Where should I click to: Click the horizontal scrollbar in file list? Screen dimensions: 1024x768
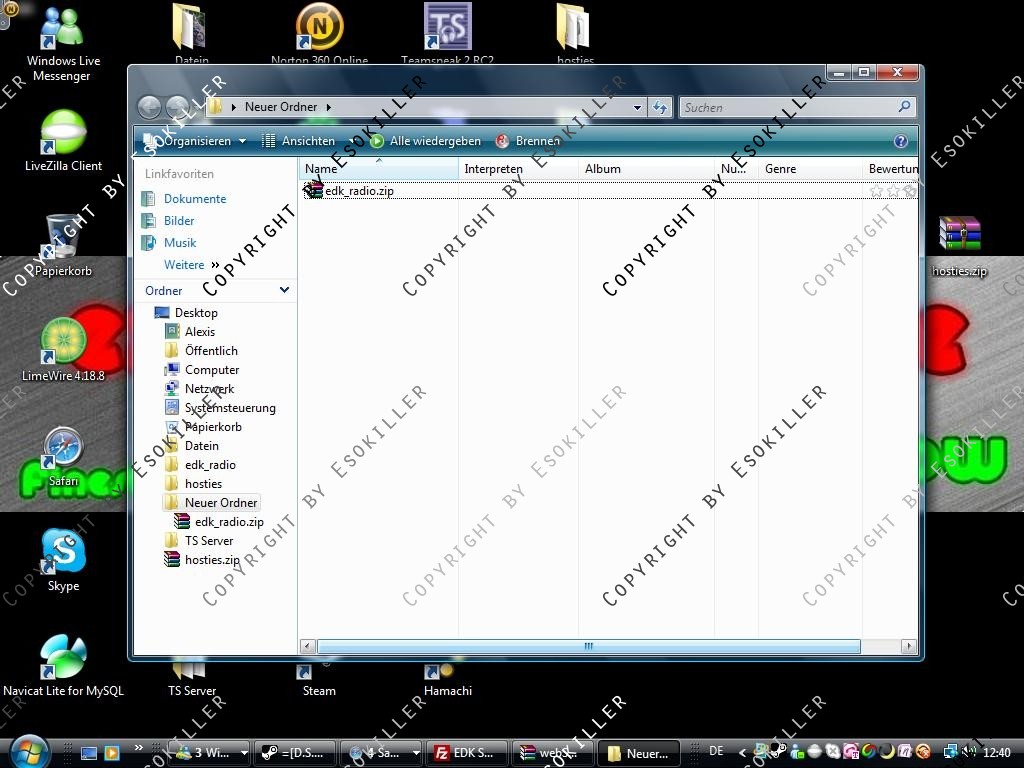pos(588,647)
